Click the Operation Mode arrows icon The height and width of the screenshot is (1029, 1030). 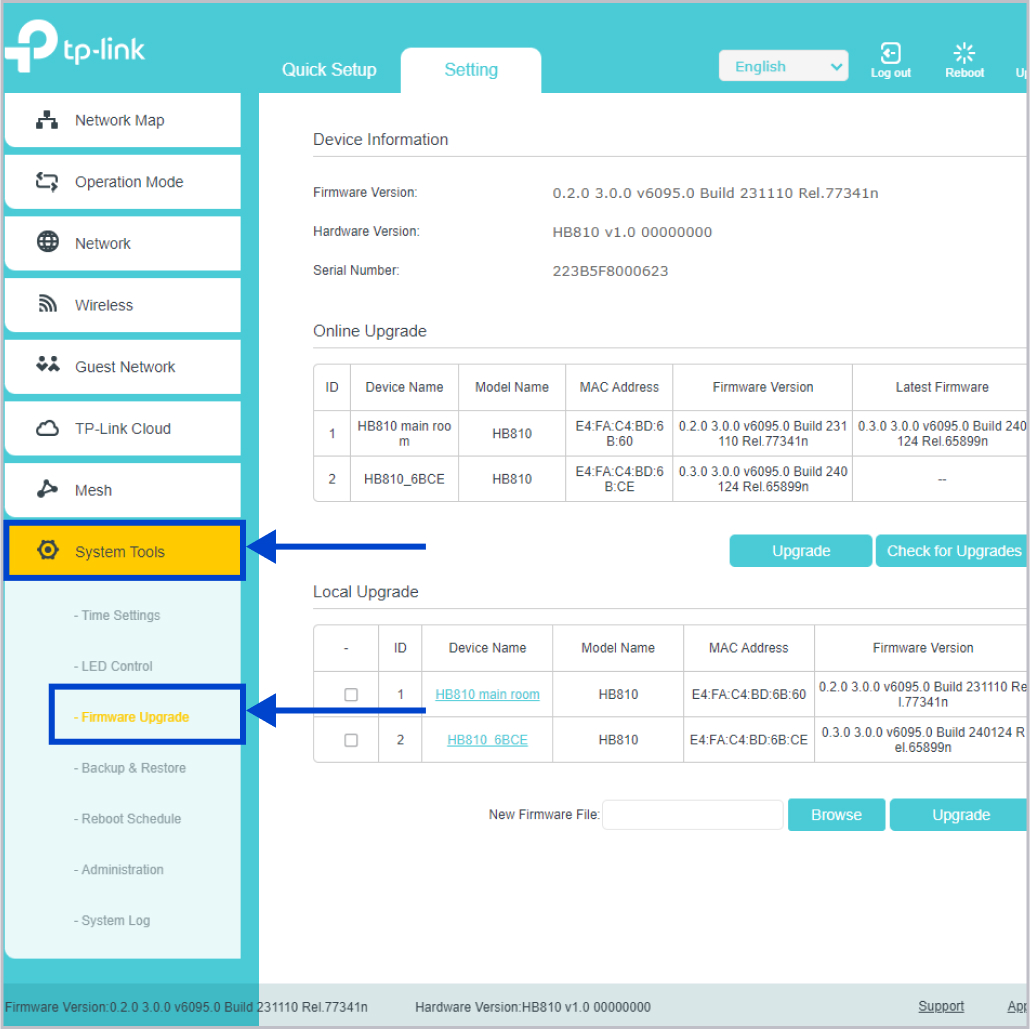click(x=47, y=181)
